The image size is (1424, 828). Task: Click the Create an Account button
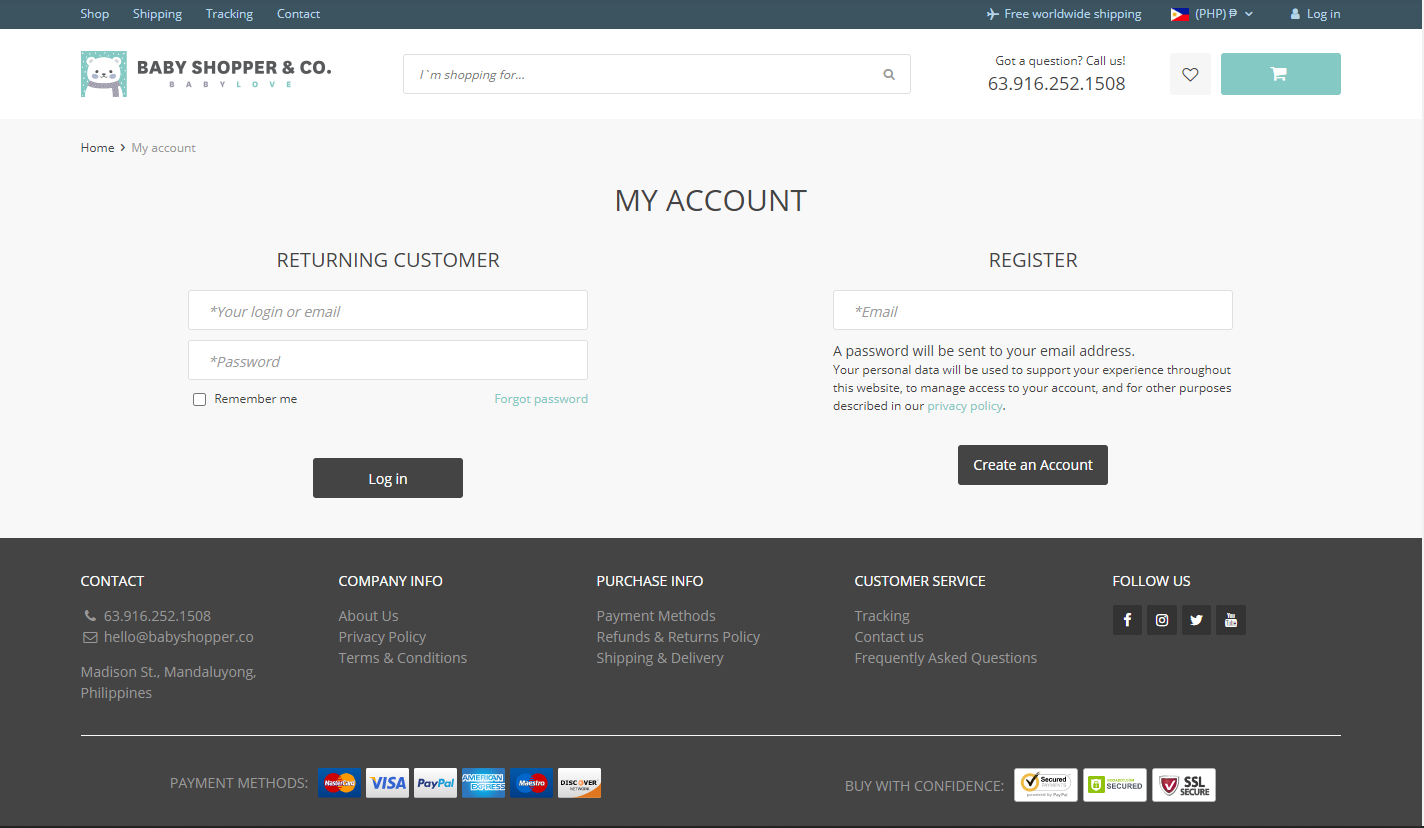1032,465
